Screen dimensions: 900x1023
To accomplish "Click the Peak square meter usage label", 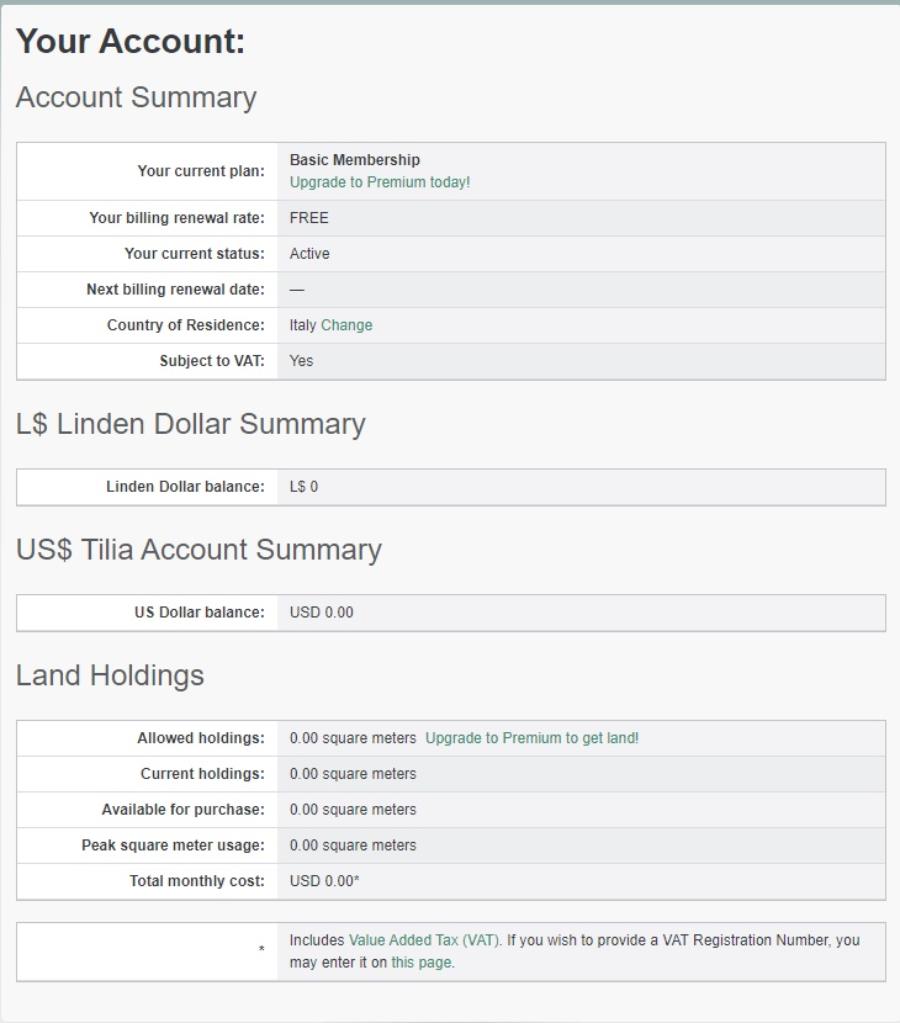I will (173, 845).
